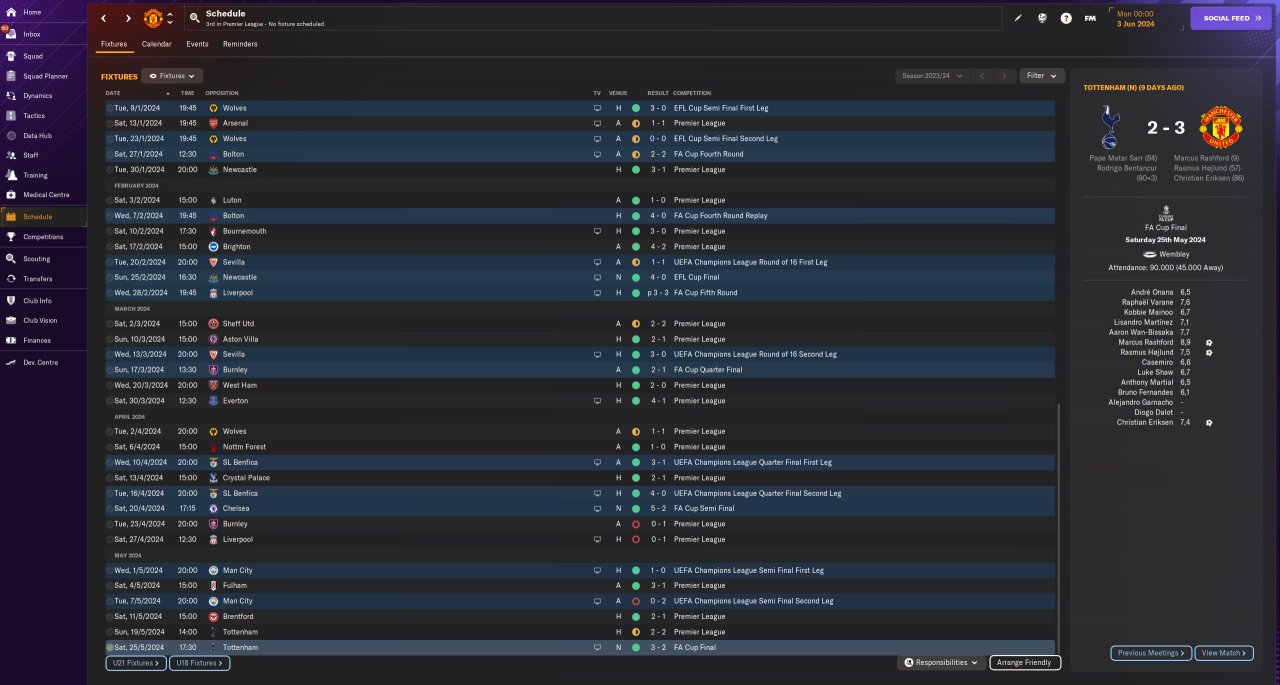
Task: Open Schedule in the sidebar
Action: coord(43,217)
